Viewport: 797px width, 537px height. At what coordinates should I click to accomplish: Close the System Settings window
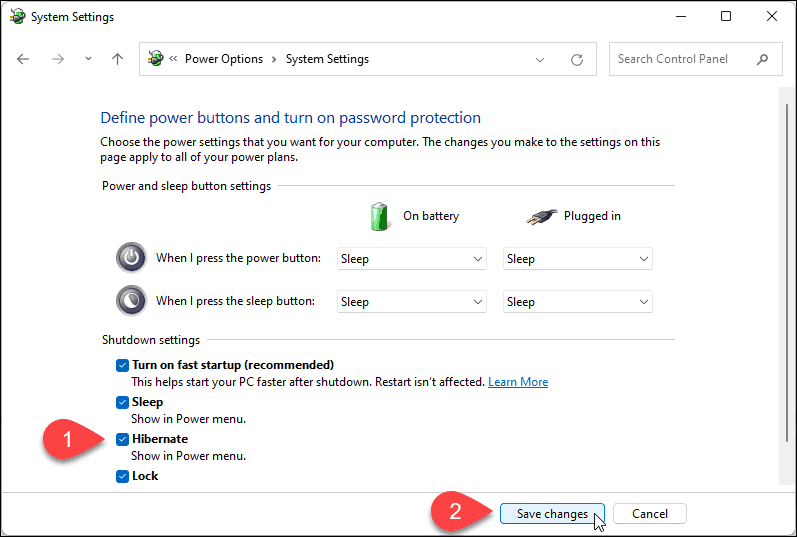(772, 16)
